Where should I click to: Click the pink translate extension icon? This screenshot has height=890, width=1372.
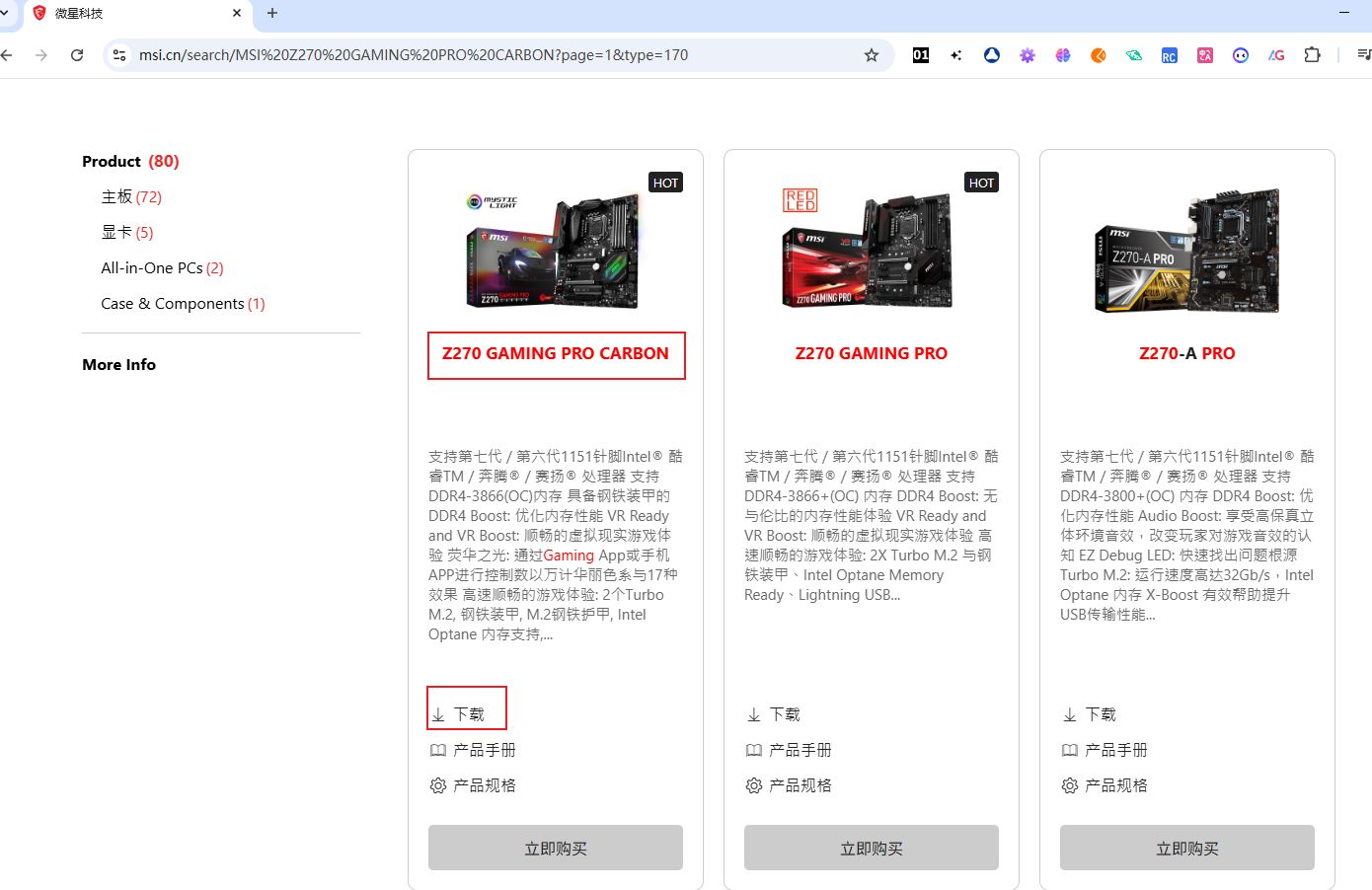click(1205, 55)
